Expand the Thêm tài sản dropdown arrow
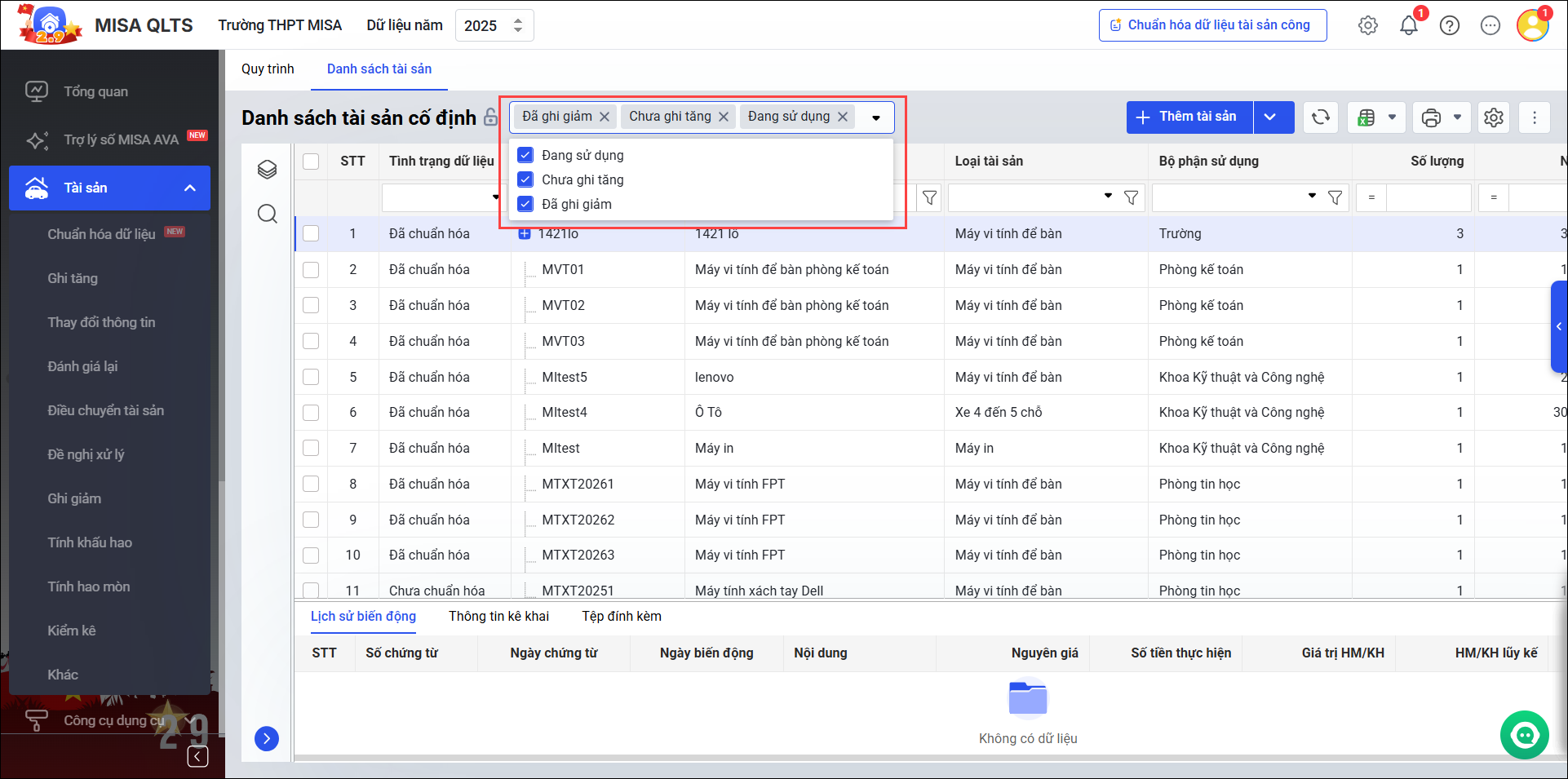Screen dimensions: 1568x779 [x=1271, y=117]
